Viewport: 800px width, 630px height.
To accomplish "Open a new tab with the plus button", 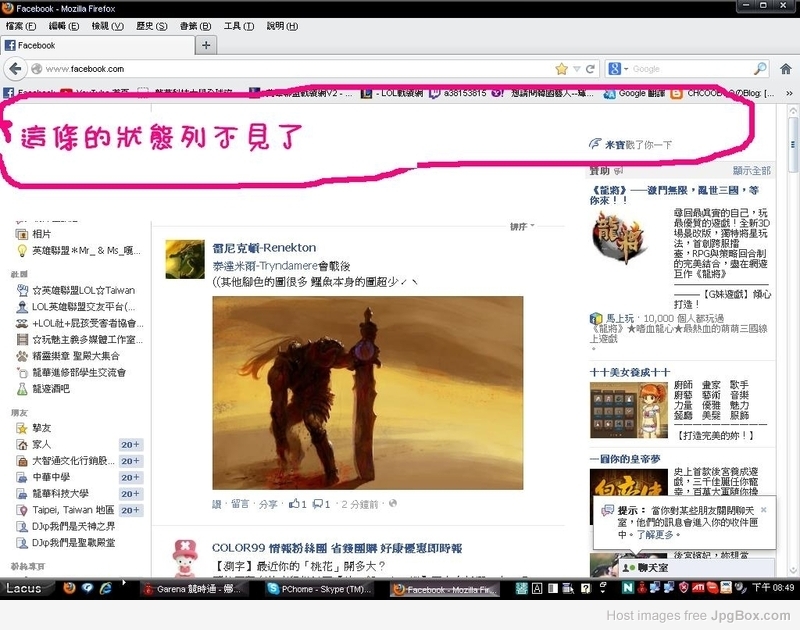I will tap(206, 45).
